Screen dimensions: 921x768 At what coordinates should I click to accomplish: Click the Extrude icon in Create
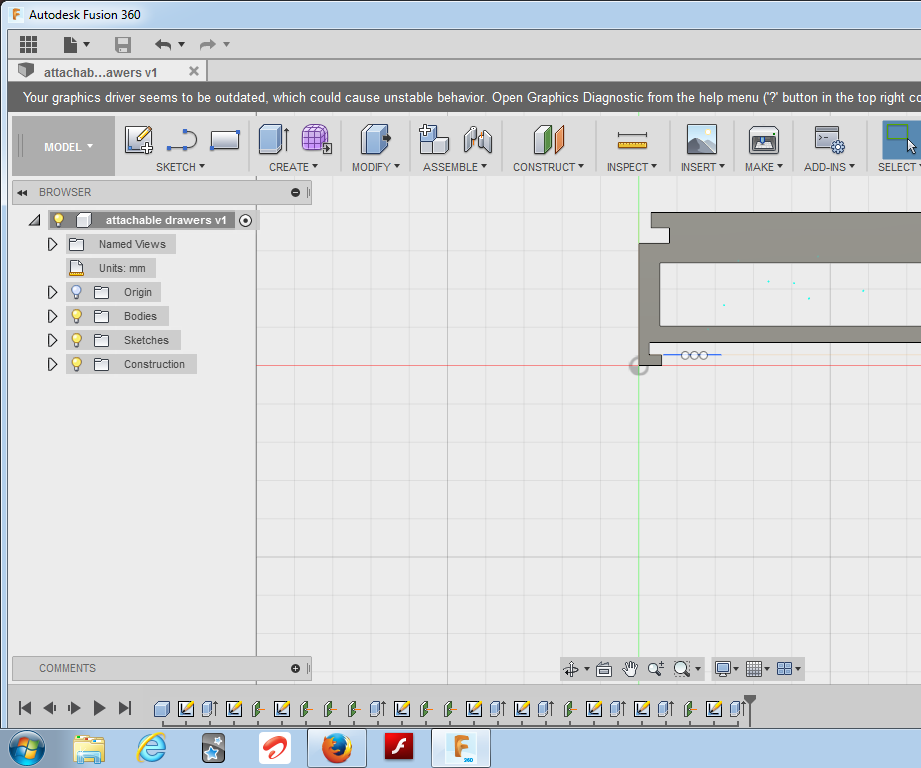pos(273,139)
